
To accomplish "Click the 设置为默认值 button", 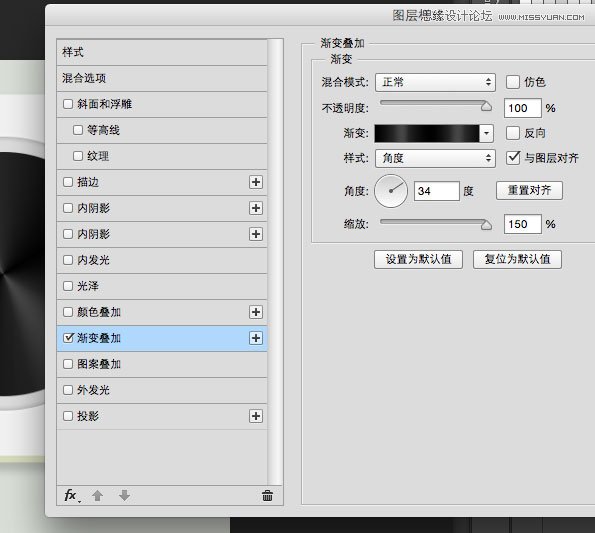I will 418,259.
